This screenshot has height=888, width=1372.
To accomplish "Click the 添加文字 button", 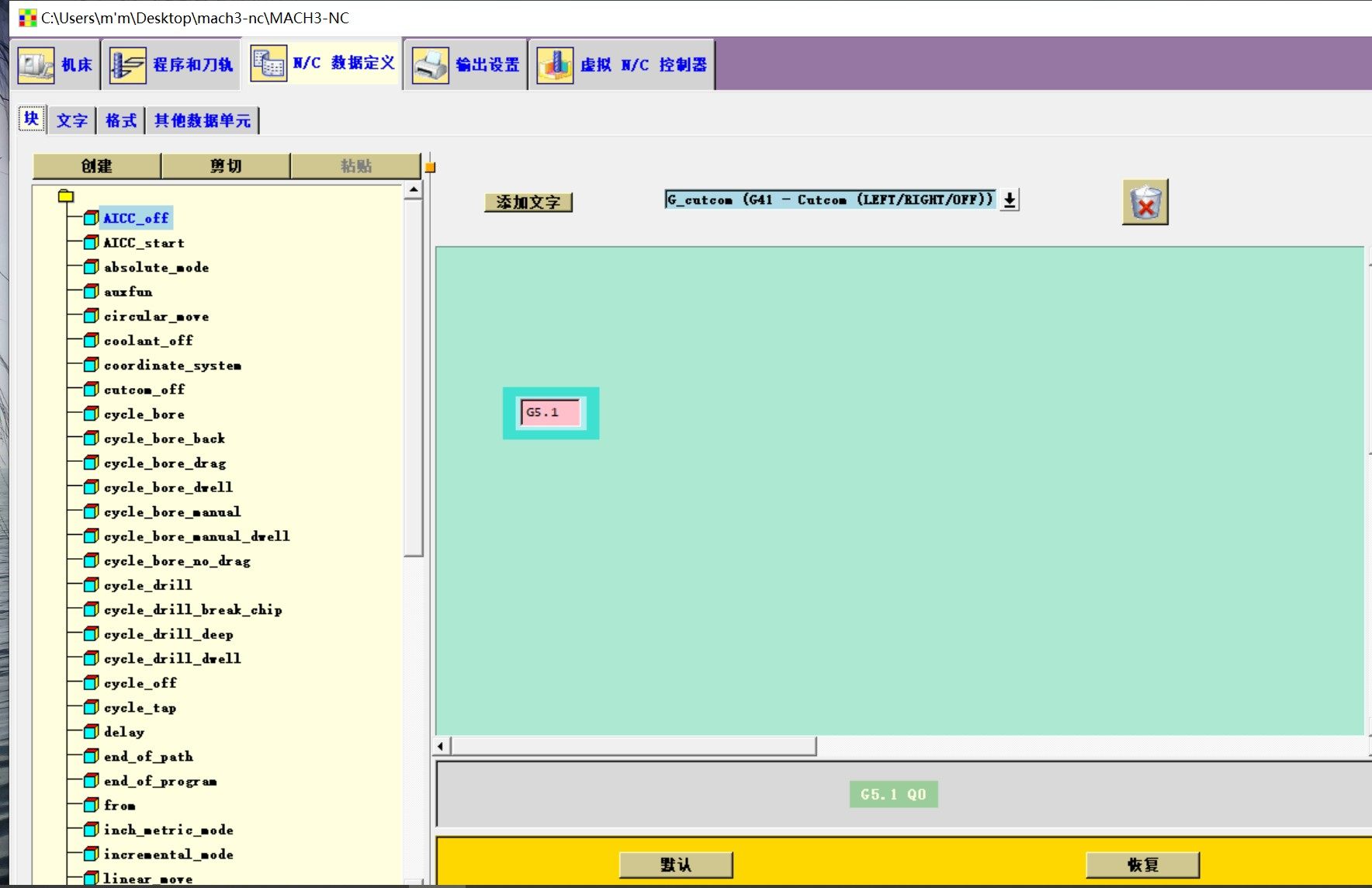I will pos(528,203).
